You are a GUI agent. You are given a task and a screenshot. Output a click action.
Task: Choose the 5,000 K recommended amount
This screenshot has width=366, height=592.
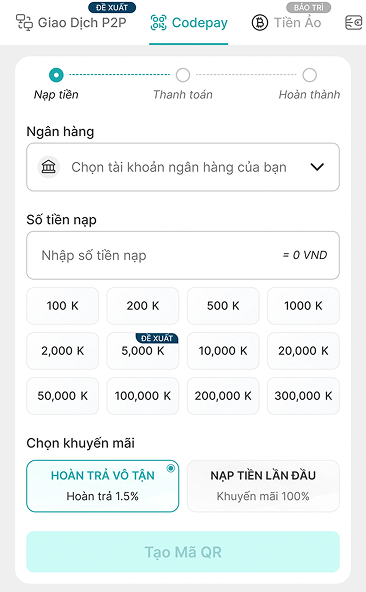[x=143, y=351]
